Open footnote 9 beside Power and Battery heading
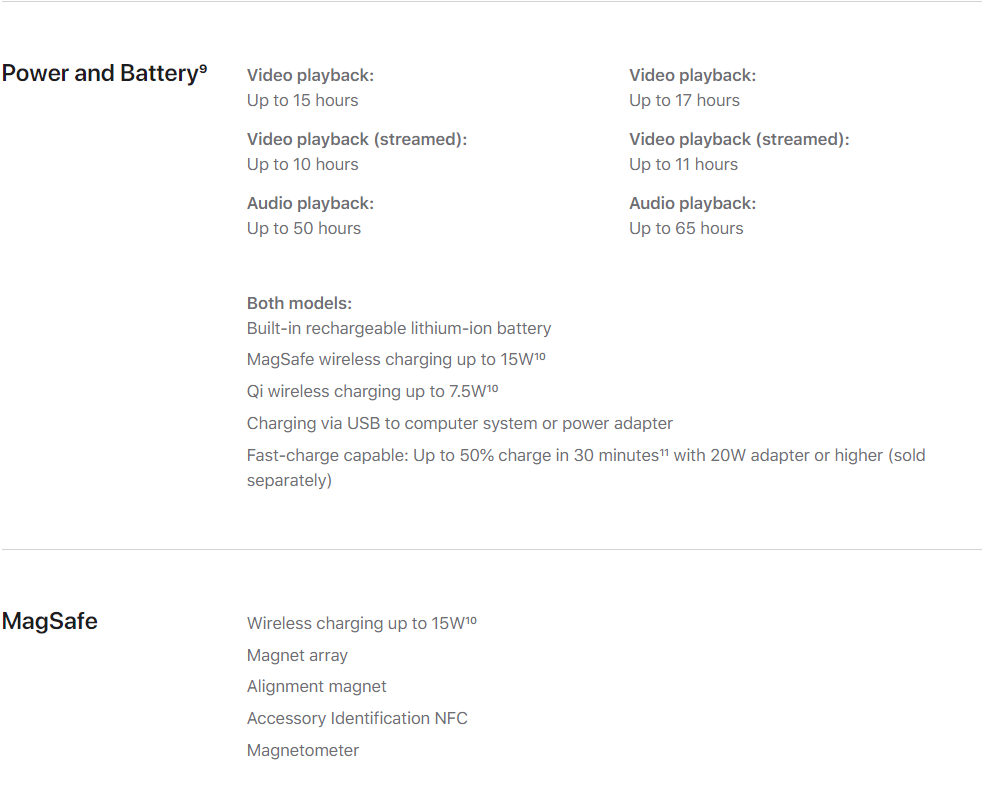This screenshot has height=787, width=984. pyautogui.click(x=203, y=67)
